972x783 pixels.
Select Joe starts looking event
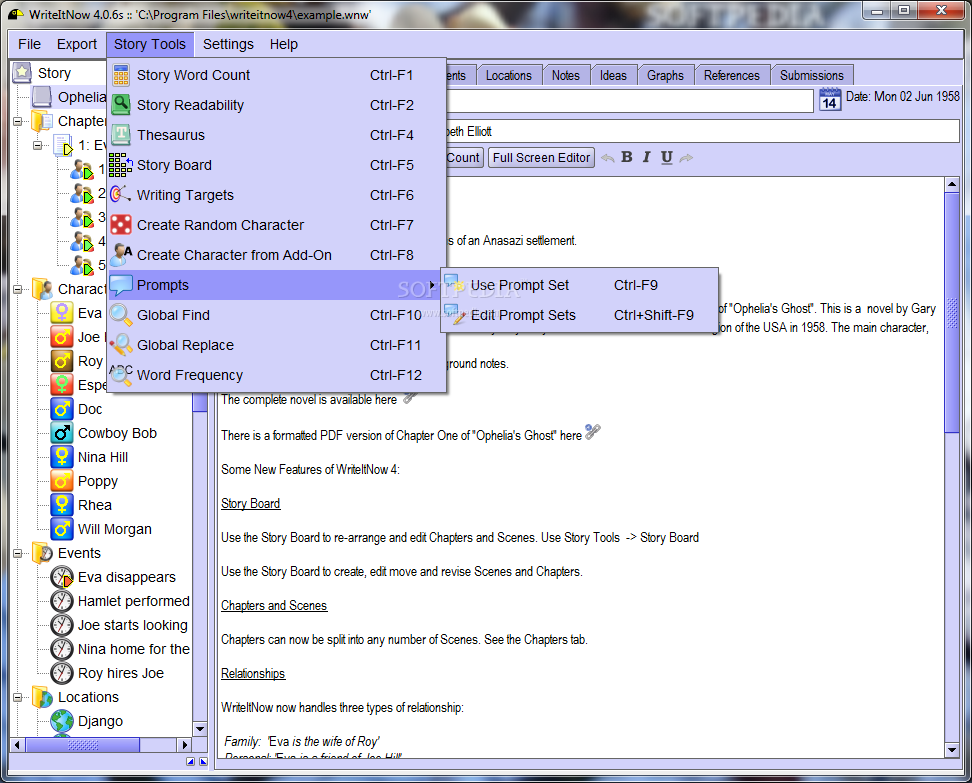[x=132, y=625]
